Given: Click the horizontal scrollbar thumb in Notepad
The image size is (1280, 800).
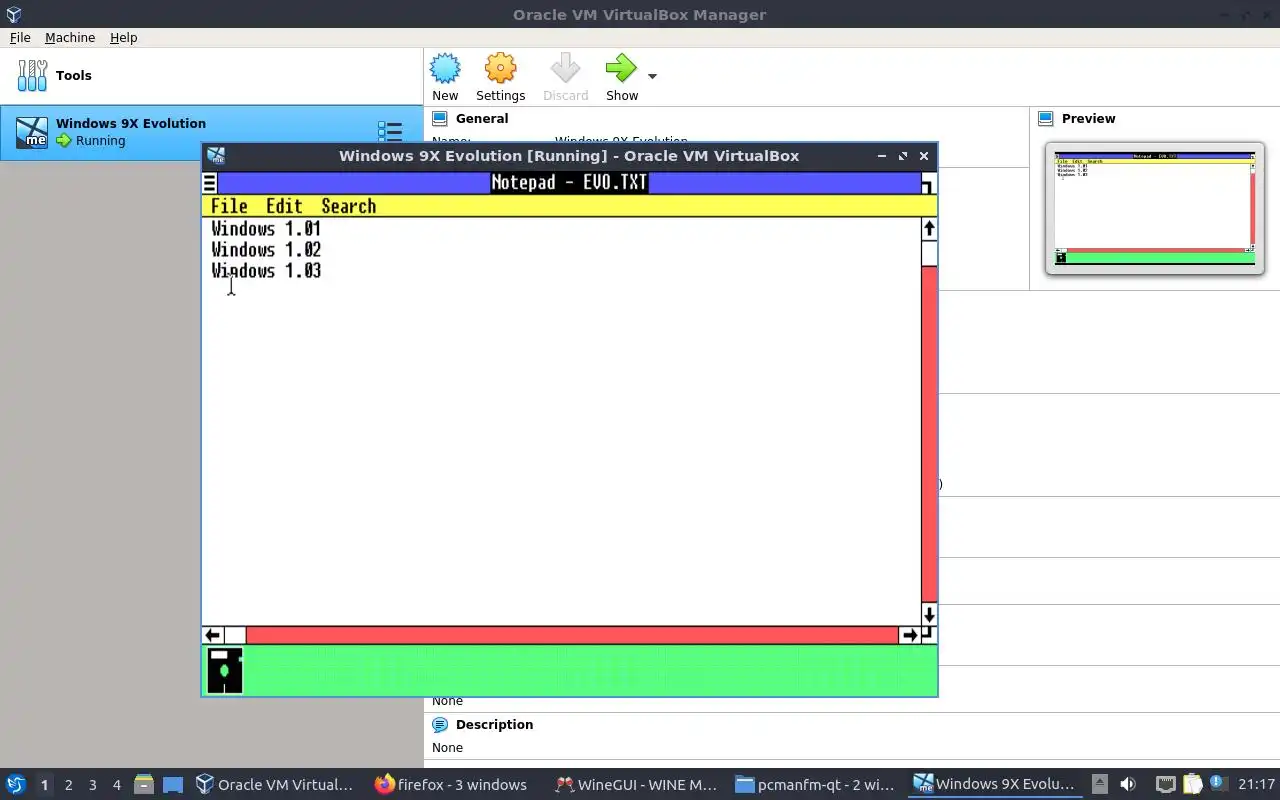Looking at the screenshot, I should pos(235,635).
